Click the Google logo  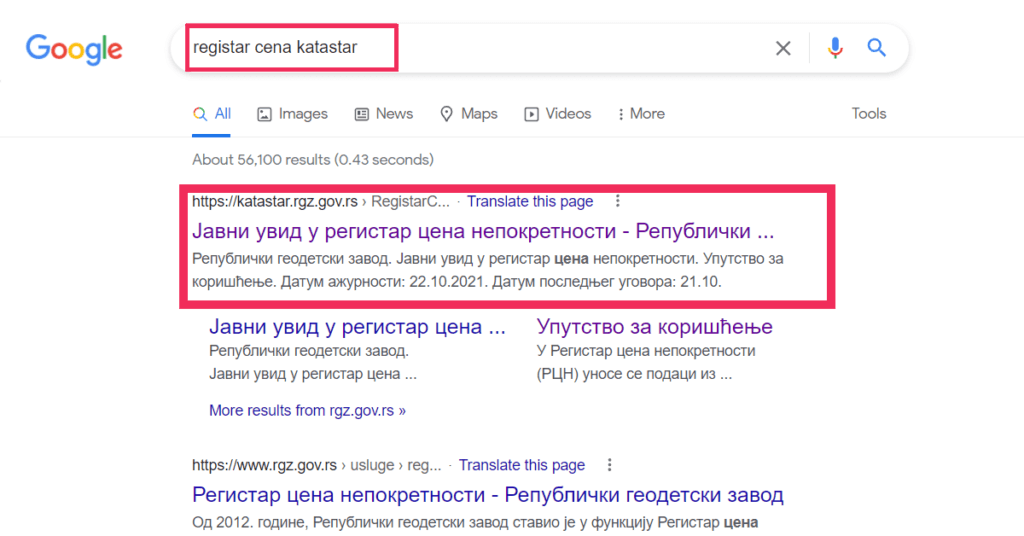coord(74,50)
